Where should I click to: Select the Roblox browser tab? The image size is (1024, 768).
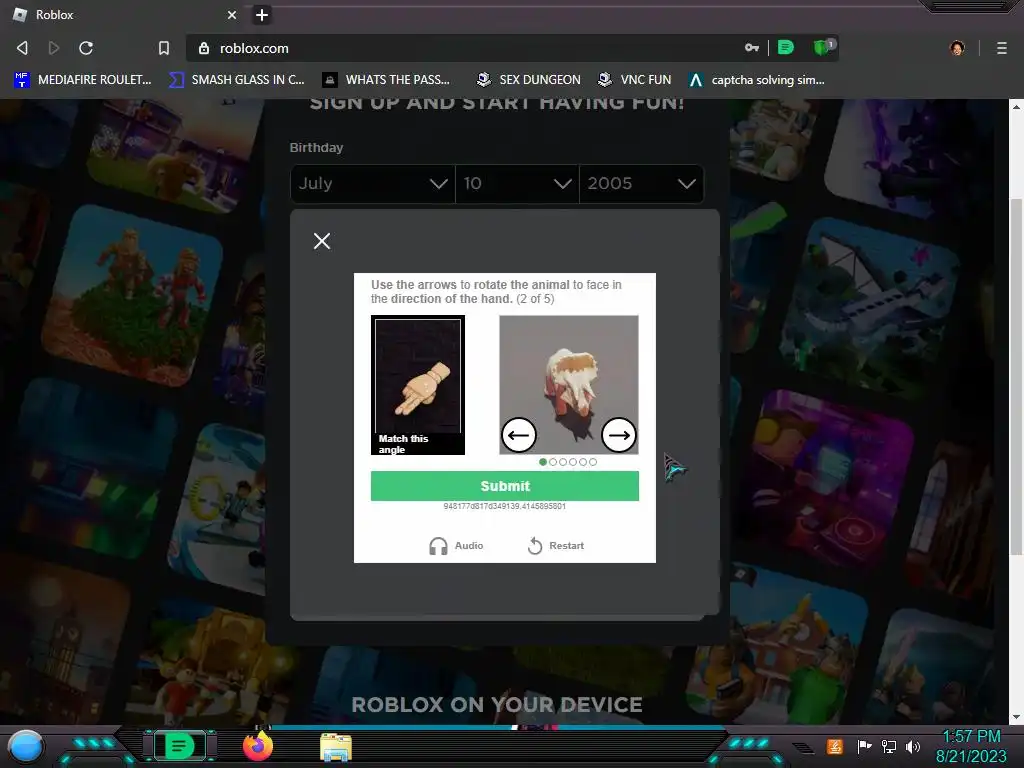click(x=124, y=14)
